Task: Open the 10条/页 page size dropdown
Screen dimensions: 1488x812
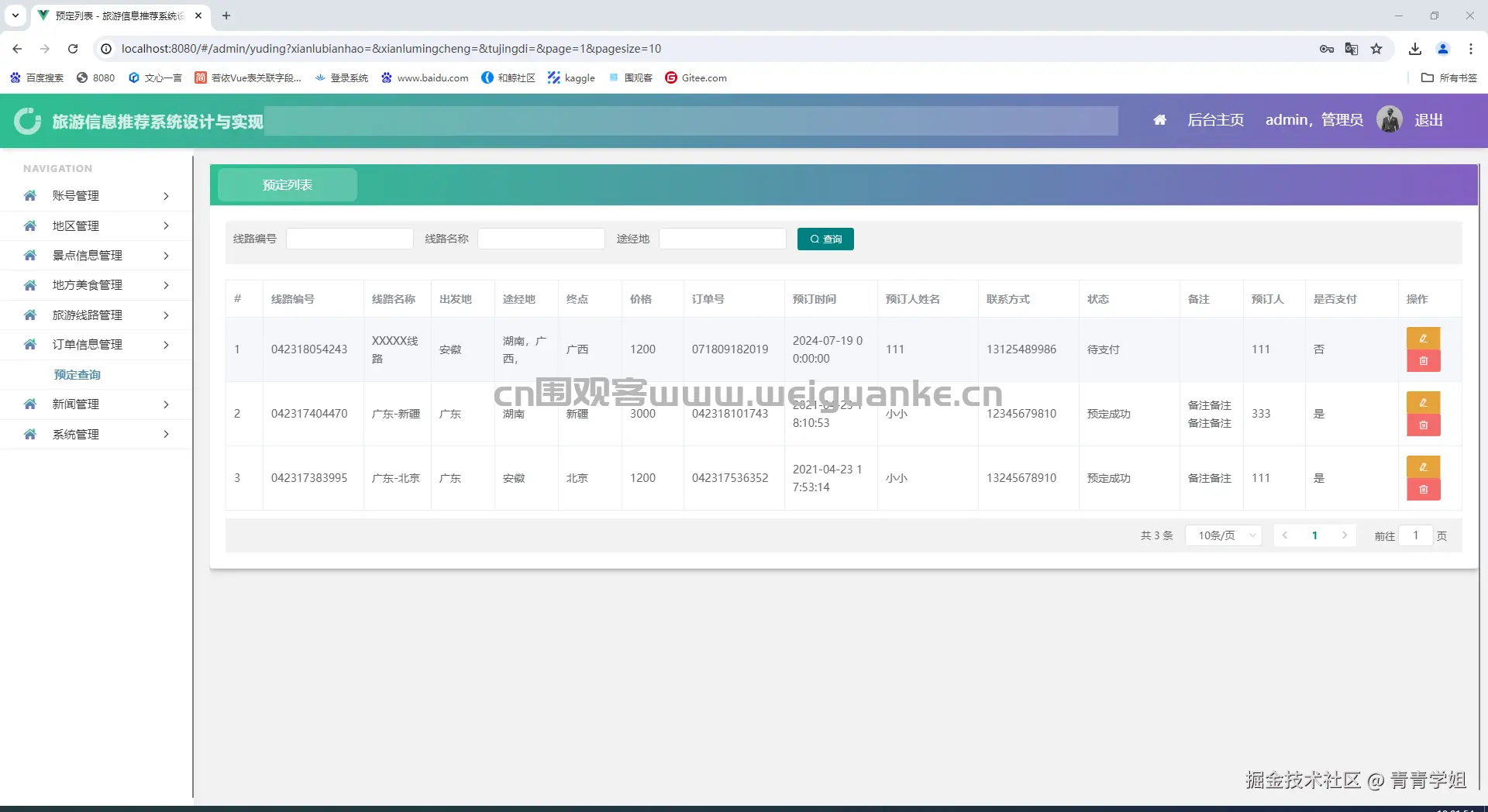Action: pos(1224,535)
